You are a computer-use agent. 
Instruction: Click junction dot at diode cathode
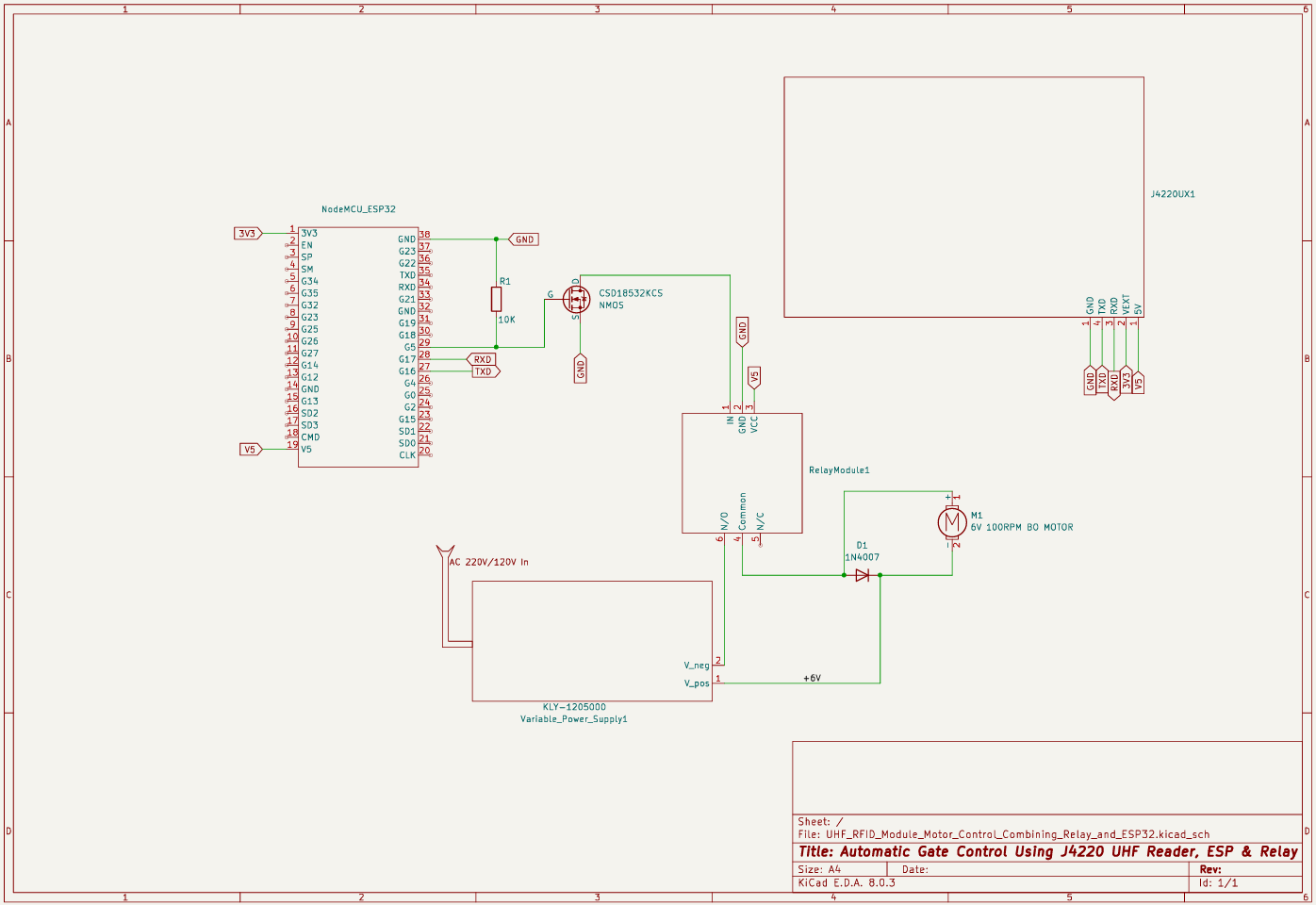tap(880, 575)
